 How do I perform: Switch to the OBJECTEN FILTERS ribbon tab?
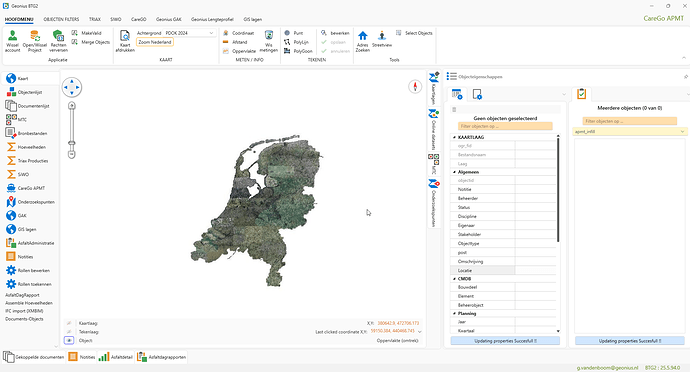click(61, 19)
